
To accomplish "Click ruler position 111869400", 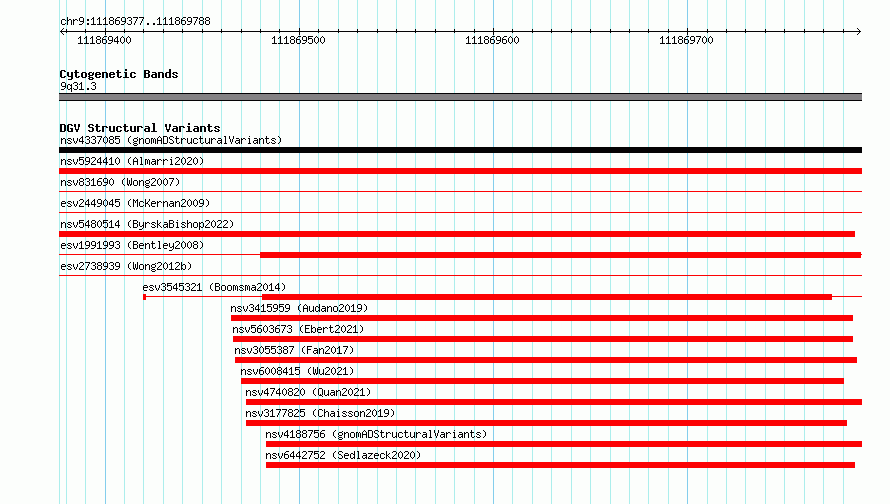I will [104, 40].
